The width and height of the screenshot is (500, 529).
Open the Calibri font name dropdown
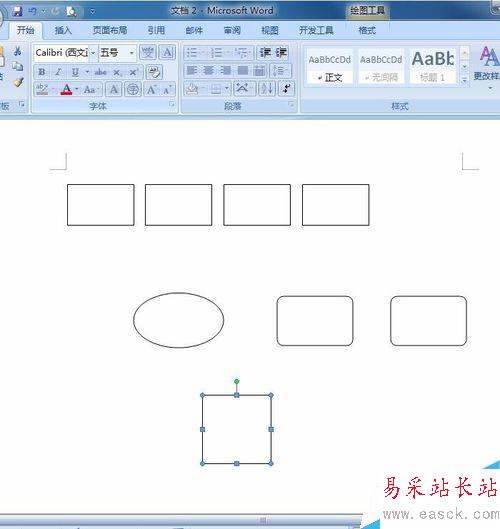pyautogui.click(x=93, y=53)
